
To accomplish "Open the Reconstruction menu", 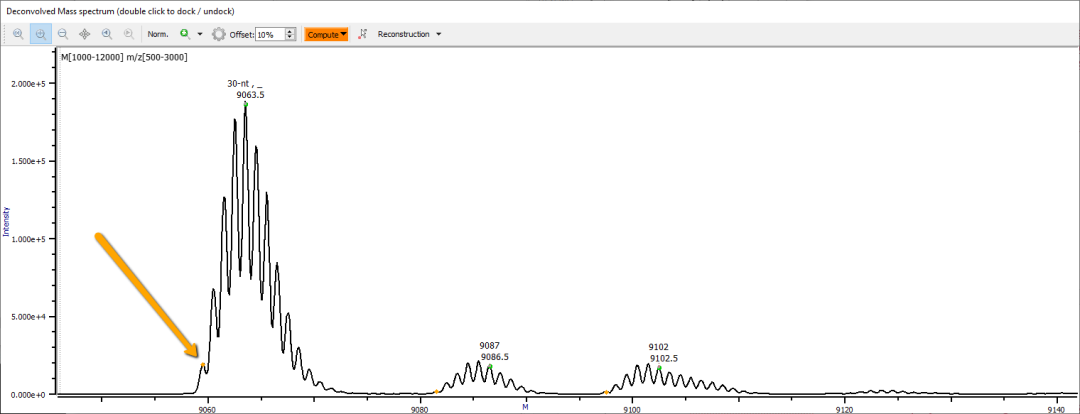I will coord(404,34).
